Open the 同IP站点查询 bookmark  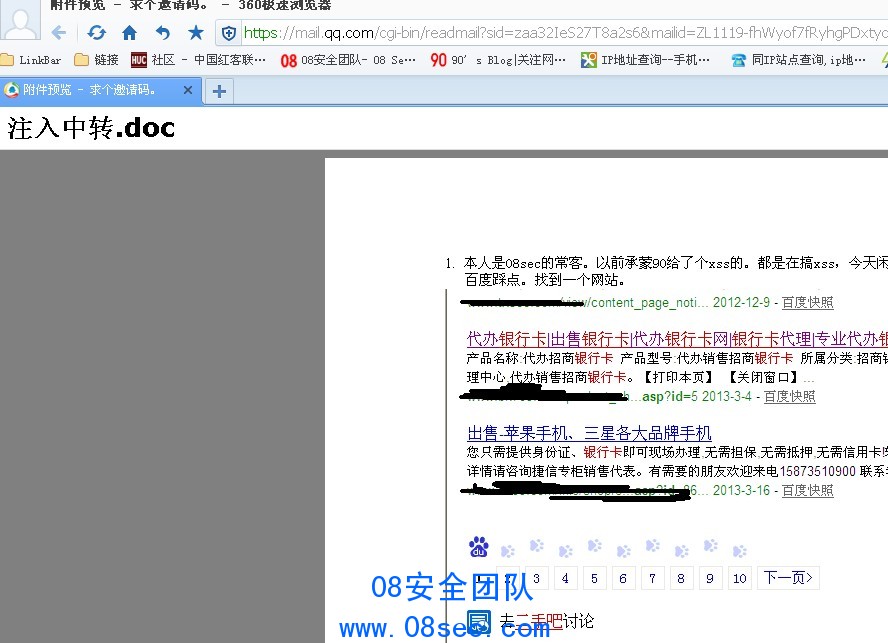point(799,59)
